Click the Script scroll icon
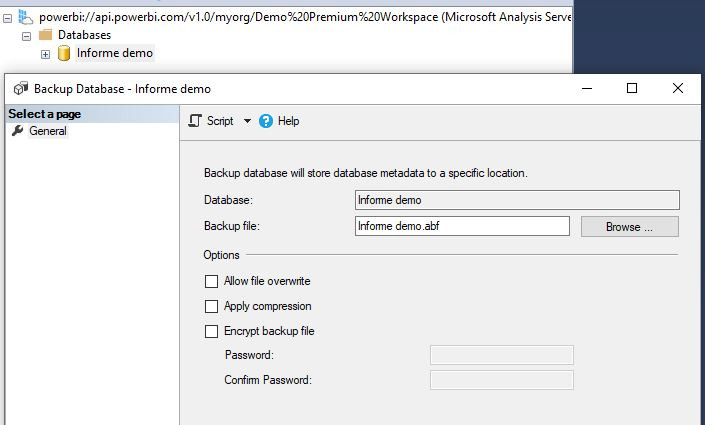 [195, 121]
